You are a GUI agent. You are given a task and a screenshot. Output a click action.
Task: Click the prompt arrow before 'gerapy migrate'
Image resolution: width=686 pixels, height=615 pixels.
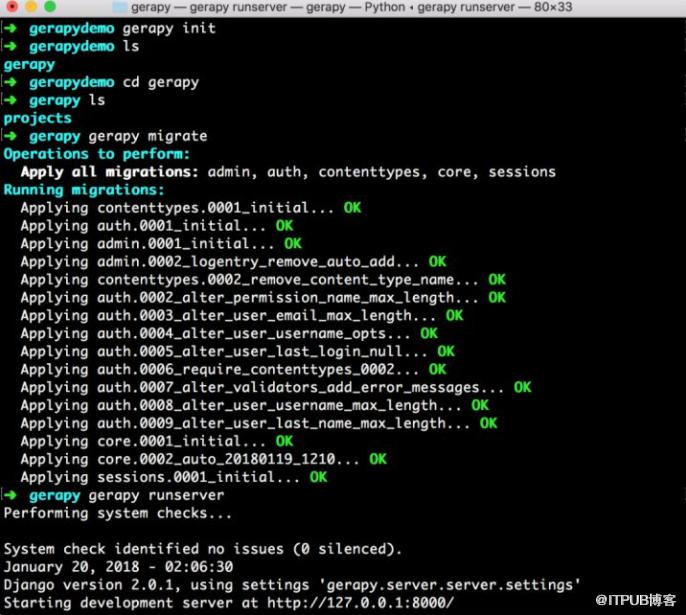[10, 136]
